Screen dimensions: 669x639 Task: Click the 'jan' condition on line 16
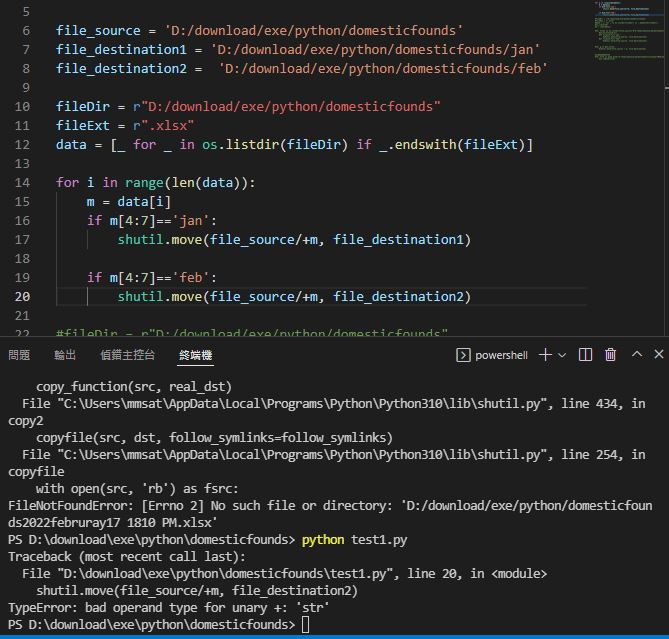151,221
